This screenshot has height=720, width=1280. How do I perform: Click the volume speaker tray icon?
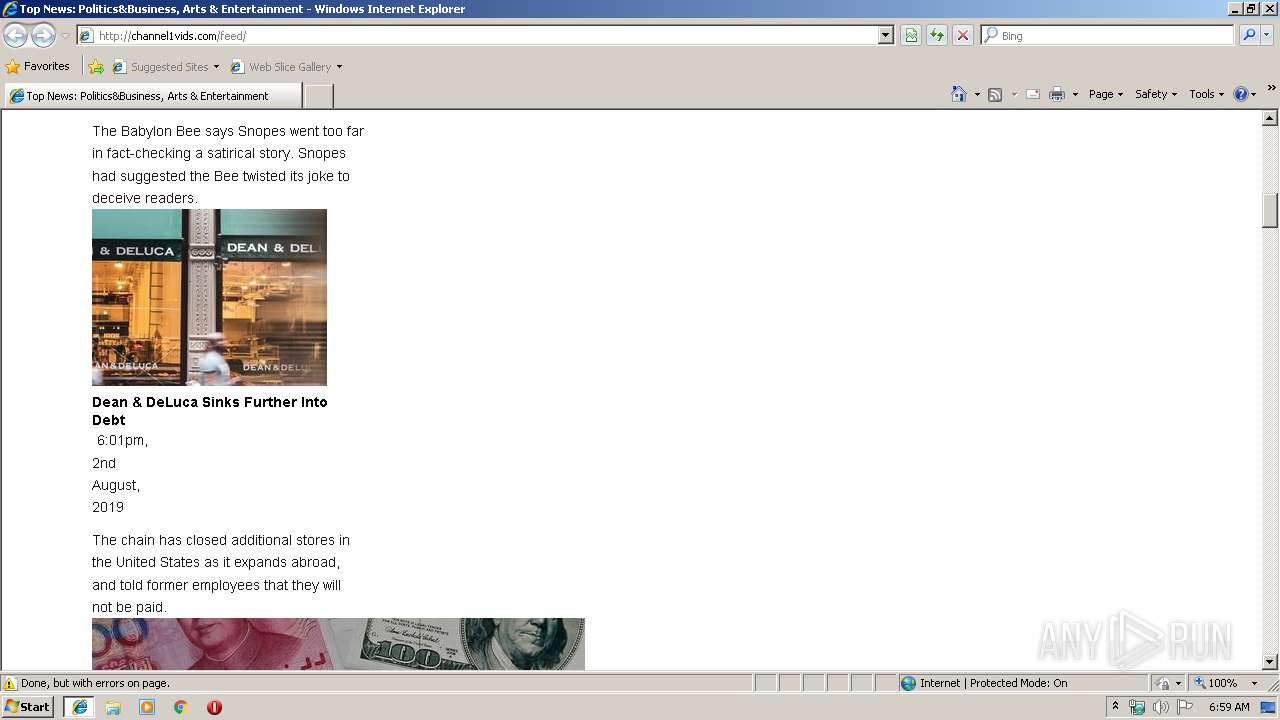tap(1160, 707)
